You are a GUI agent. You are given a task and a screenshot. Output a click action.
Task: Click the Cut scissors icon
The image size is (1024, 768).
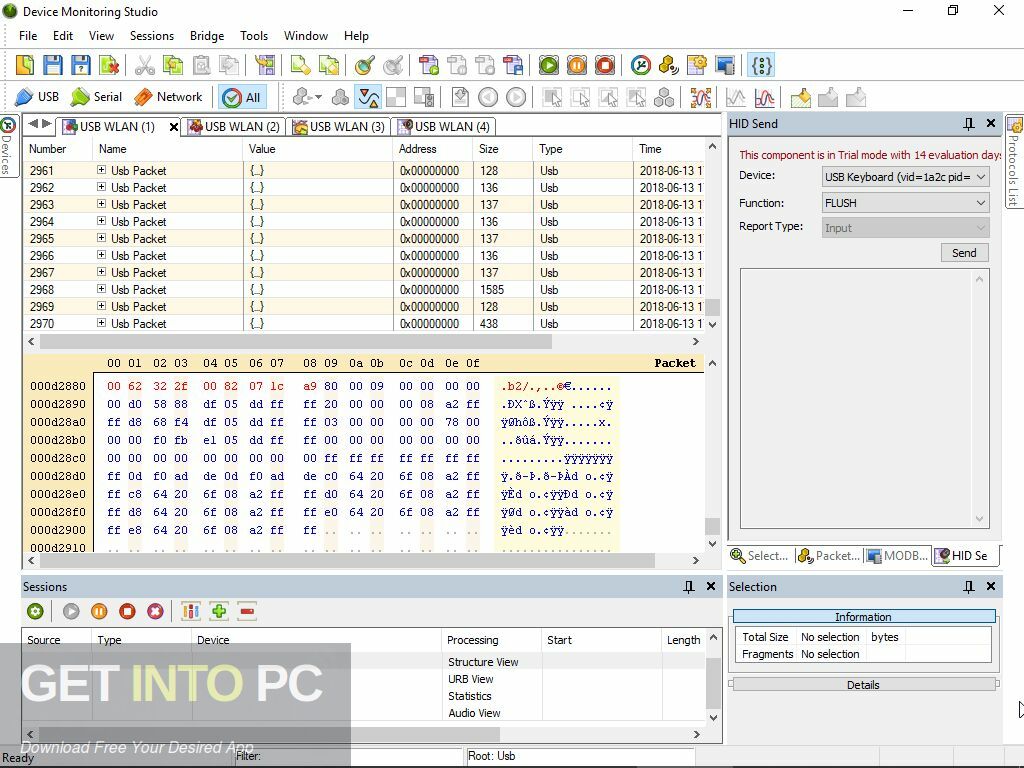click(x=144, y=65)
